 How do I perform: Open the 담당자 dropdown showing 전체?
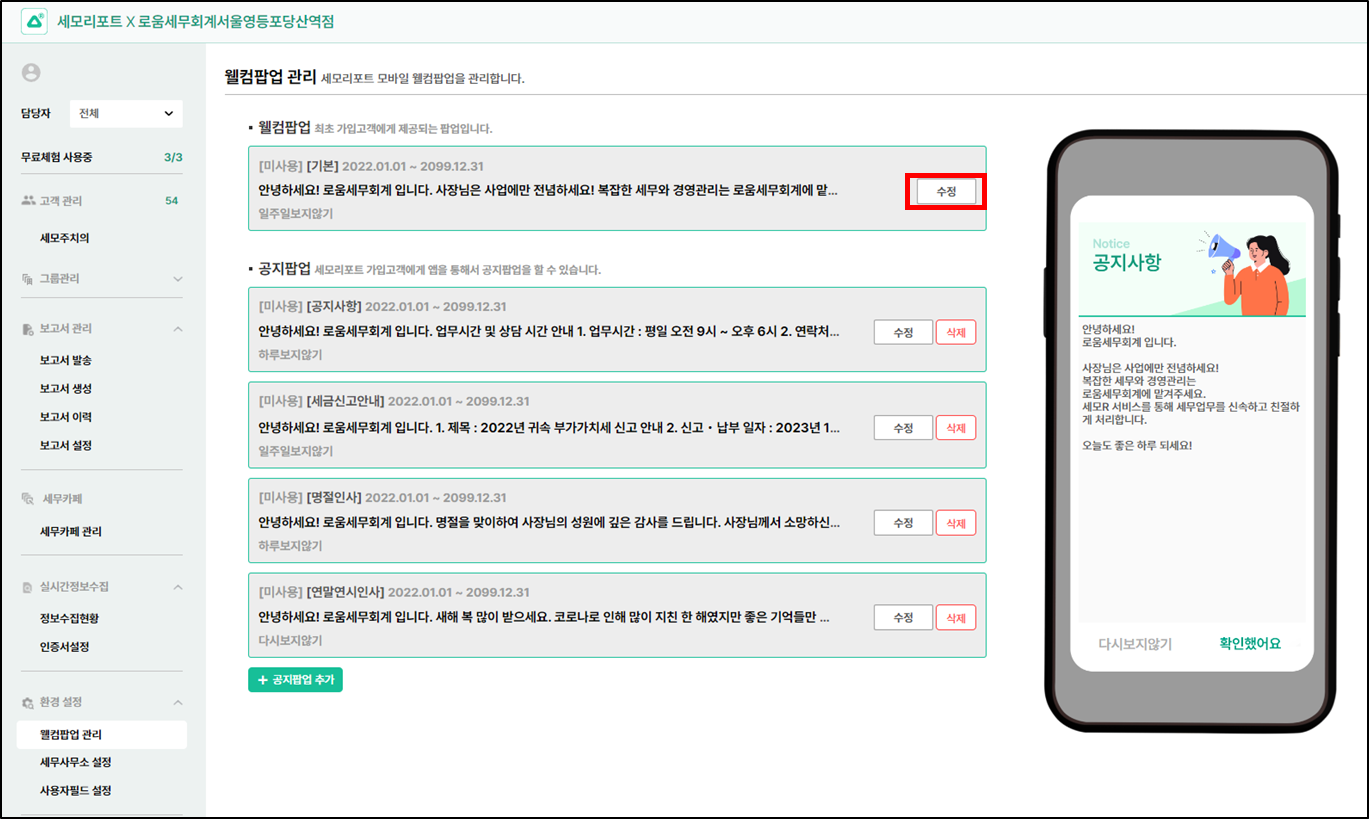coord(126,114)
